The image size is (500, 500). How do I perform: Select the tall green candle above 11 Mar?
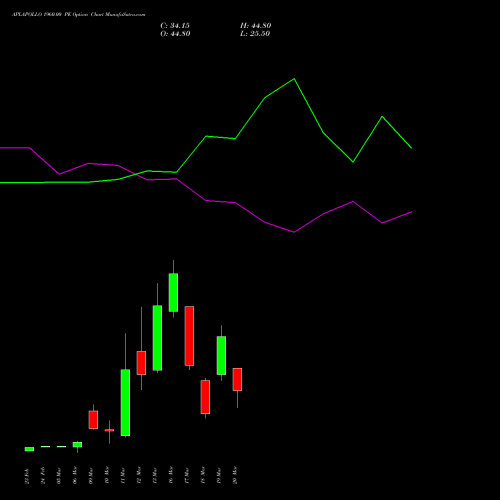tap(125, 402)
